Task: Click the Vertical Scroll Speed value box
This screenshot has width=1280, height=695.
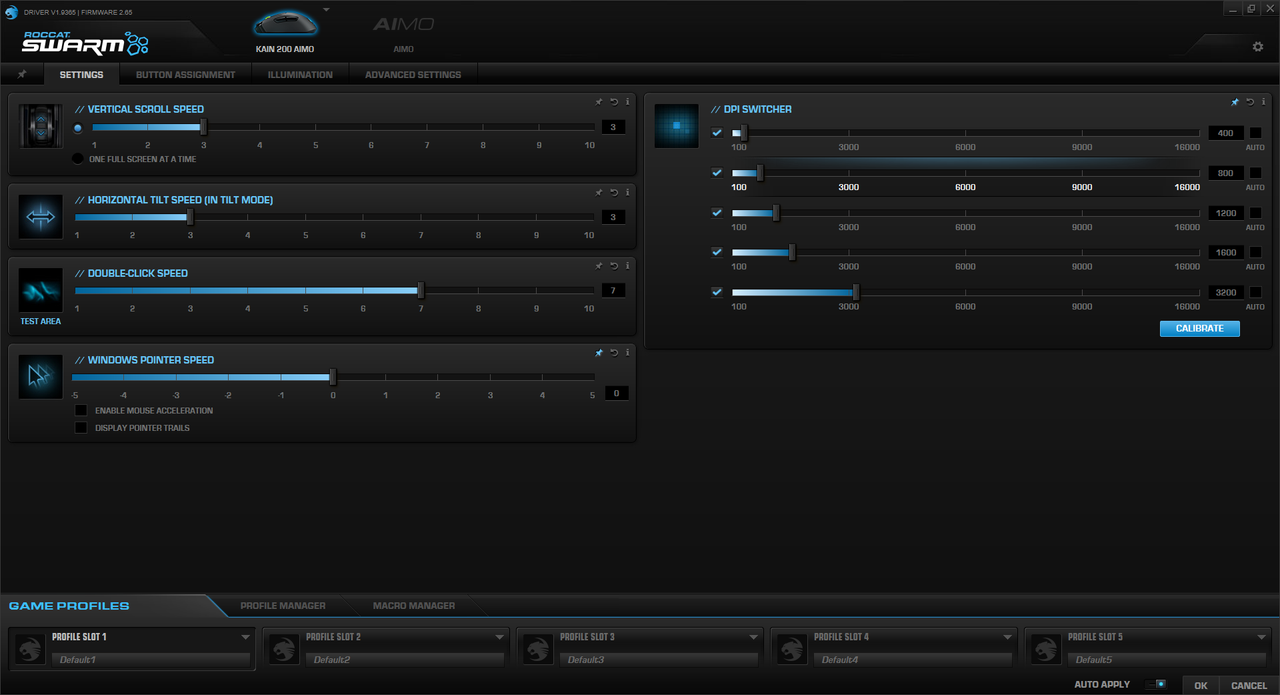Action: point(613,127)
